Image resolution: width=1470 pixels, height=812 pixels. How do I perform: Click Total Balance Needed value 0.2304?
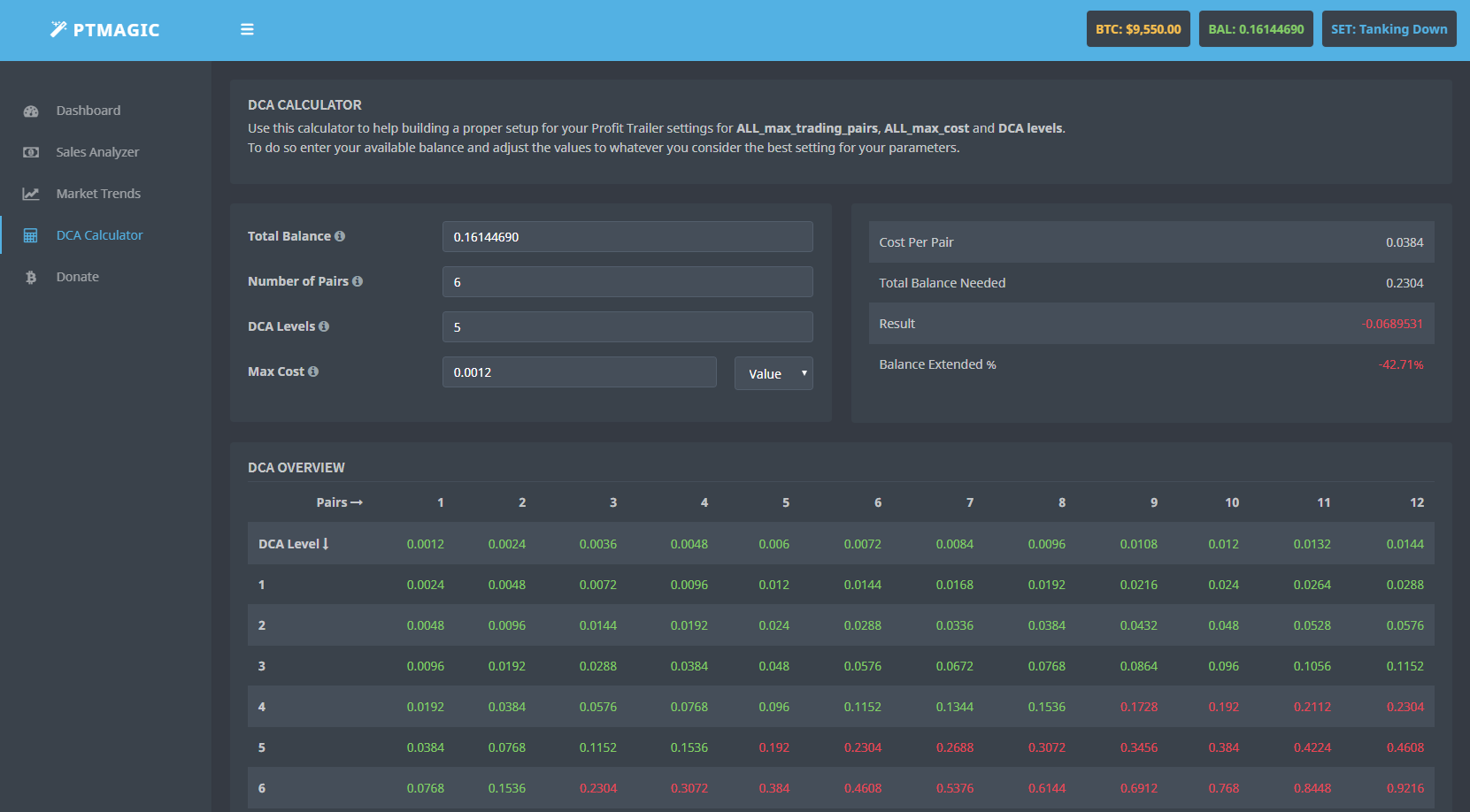[1405, 283]
